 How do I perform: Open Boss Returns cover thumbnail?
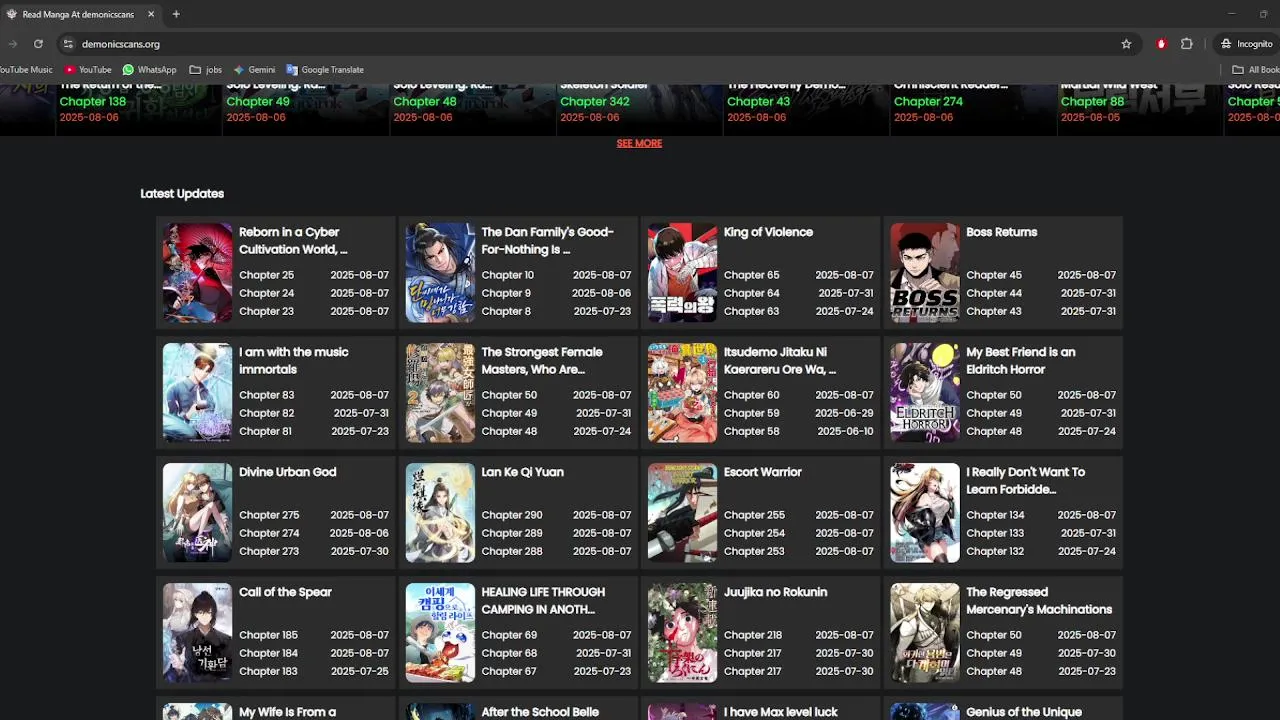925,273
